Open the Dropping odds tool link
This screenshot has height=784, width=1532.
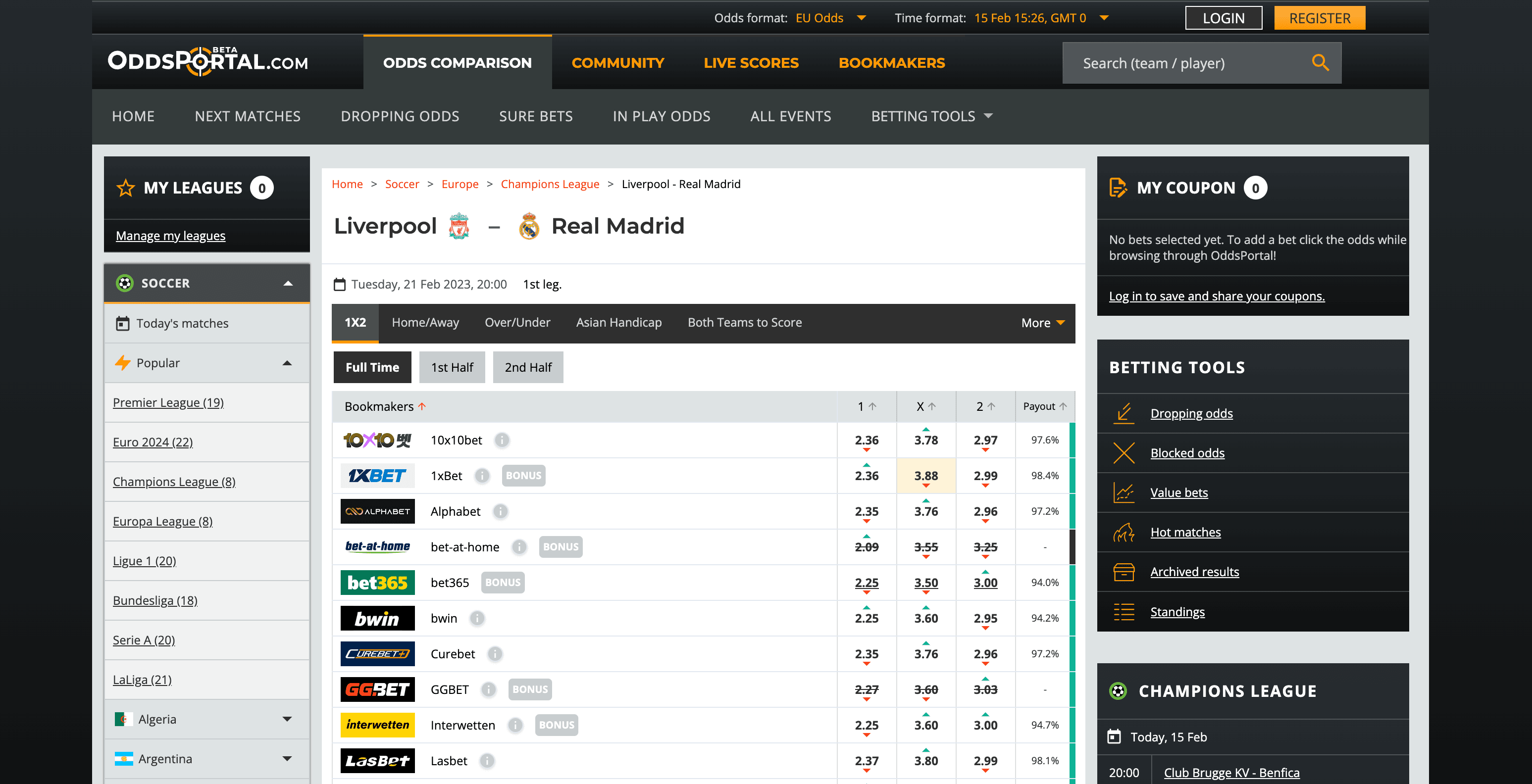click(x=1191, y=413)
